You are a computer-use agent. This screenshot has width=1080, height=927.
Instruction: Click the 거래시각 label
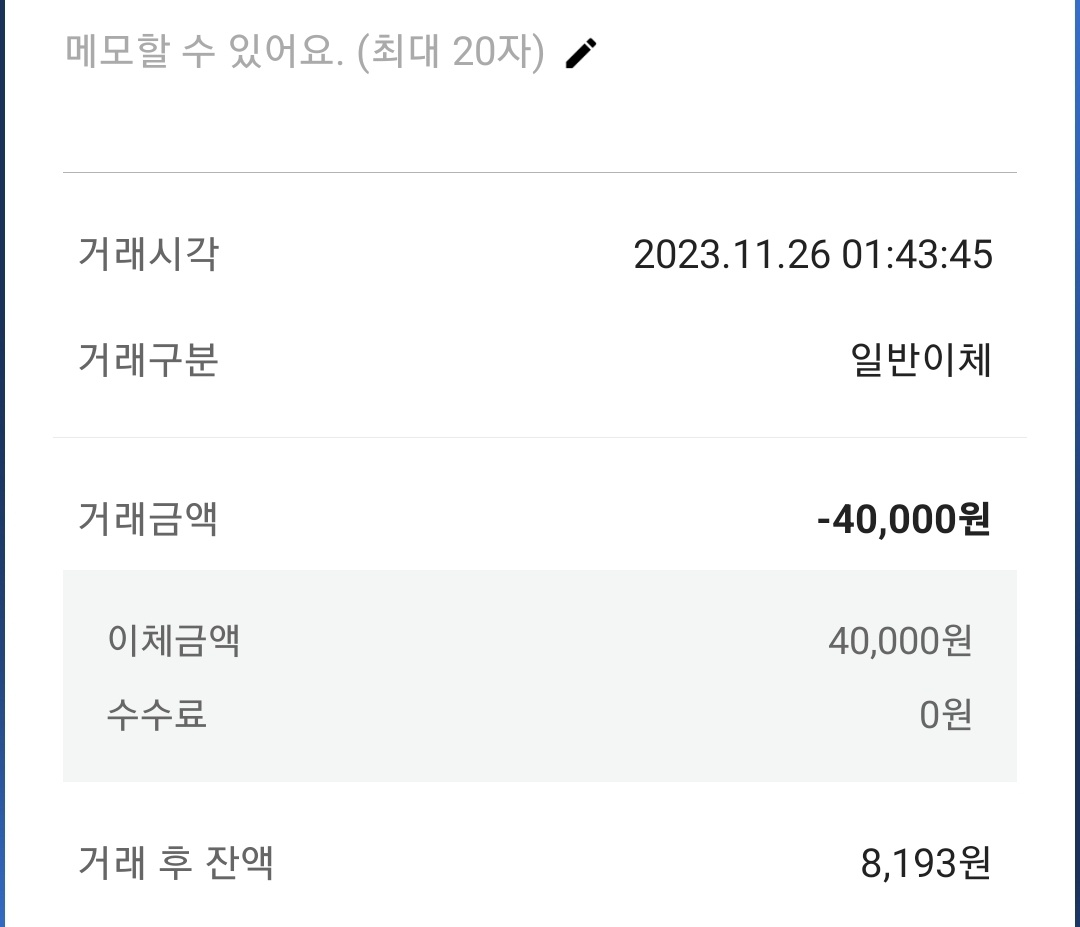coord(148,254)
